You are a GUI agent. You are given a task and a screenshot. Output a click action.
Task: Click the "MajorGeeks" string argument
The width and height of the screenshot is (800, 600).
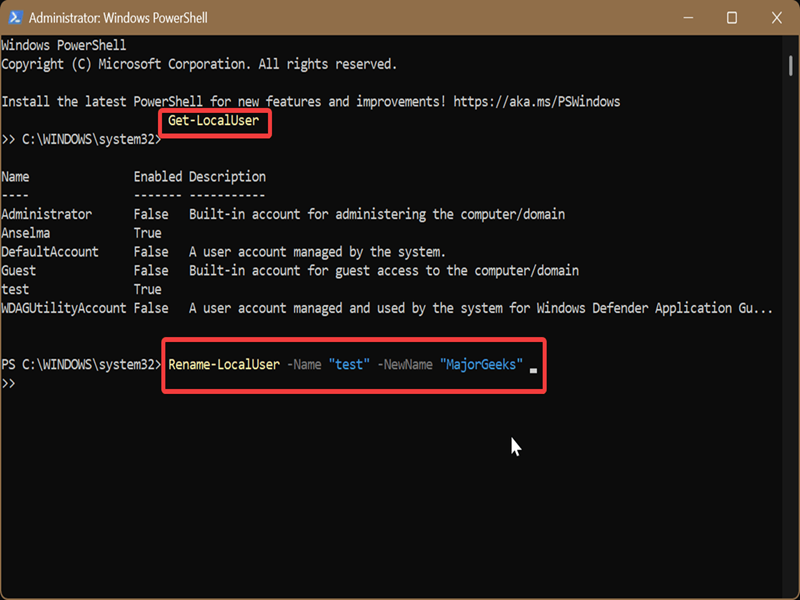click(481, 365)
